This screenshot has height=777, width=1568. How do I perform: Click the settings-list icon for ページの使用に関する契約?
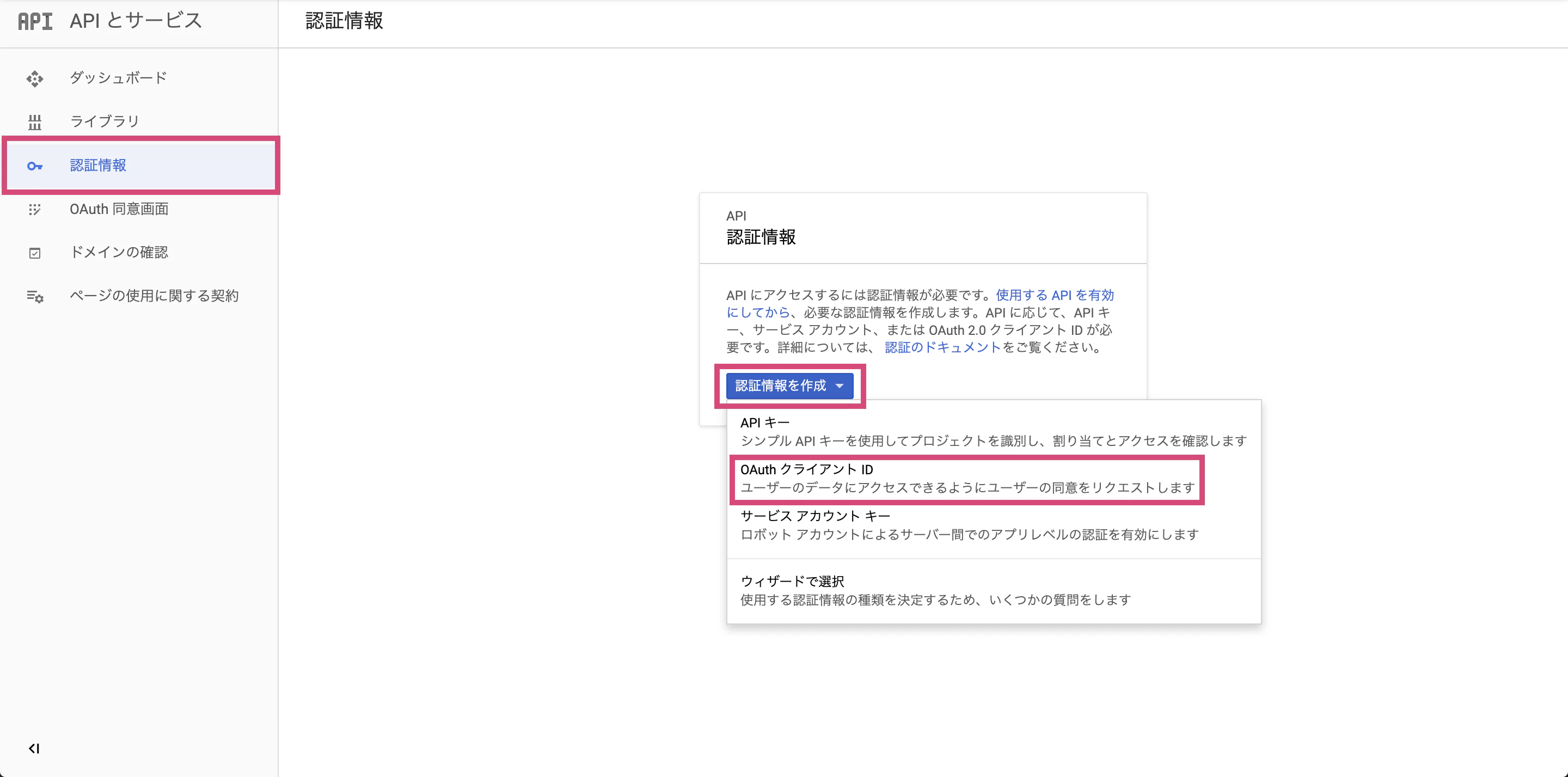pyautogui.click(x=35, y=297)
